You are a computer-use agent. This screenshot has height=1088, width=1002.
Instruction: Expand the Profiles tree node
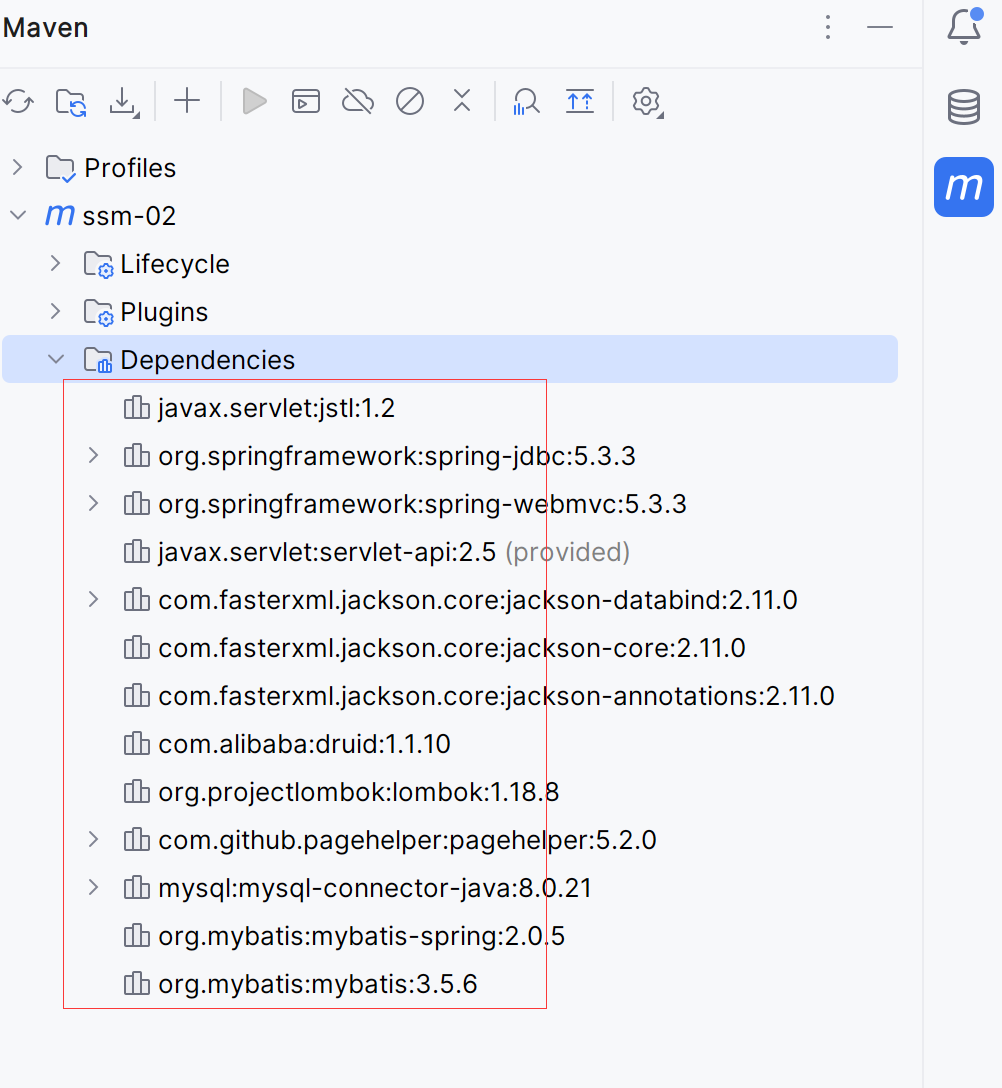click(17, 168)
